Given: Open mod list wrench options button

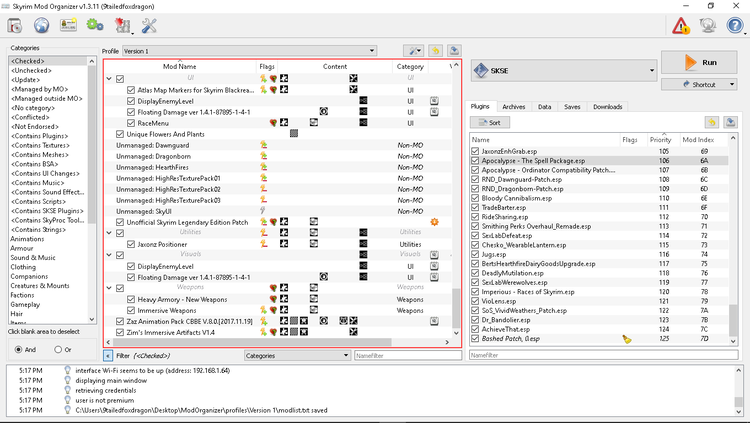Looking at the screenshot, I should click(413, 51).
